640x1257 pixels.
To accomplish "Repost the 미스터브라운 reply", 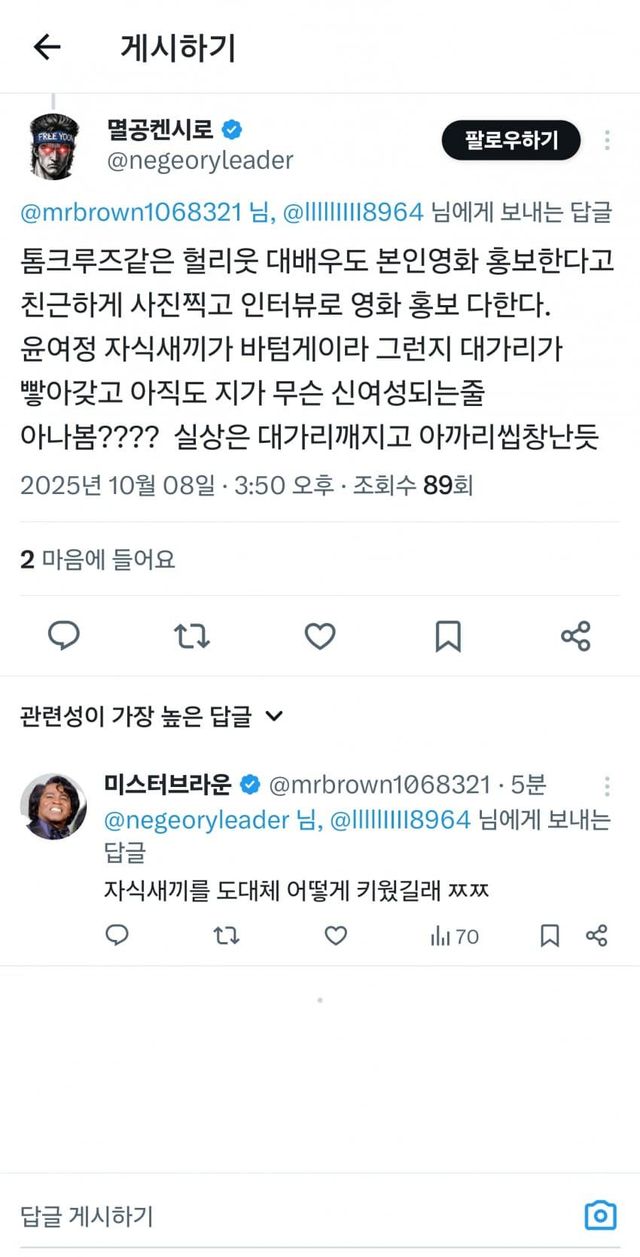I will (227, 936).
